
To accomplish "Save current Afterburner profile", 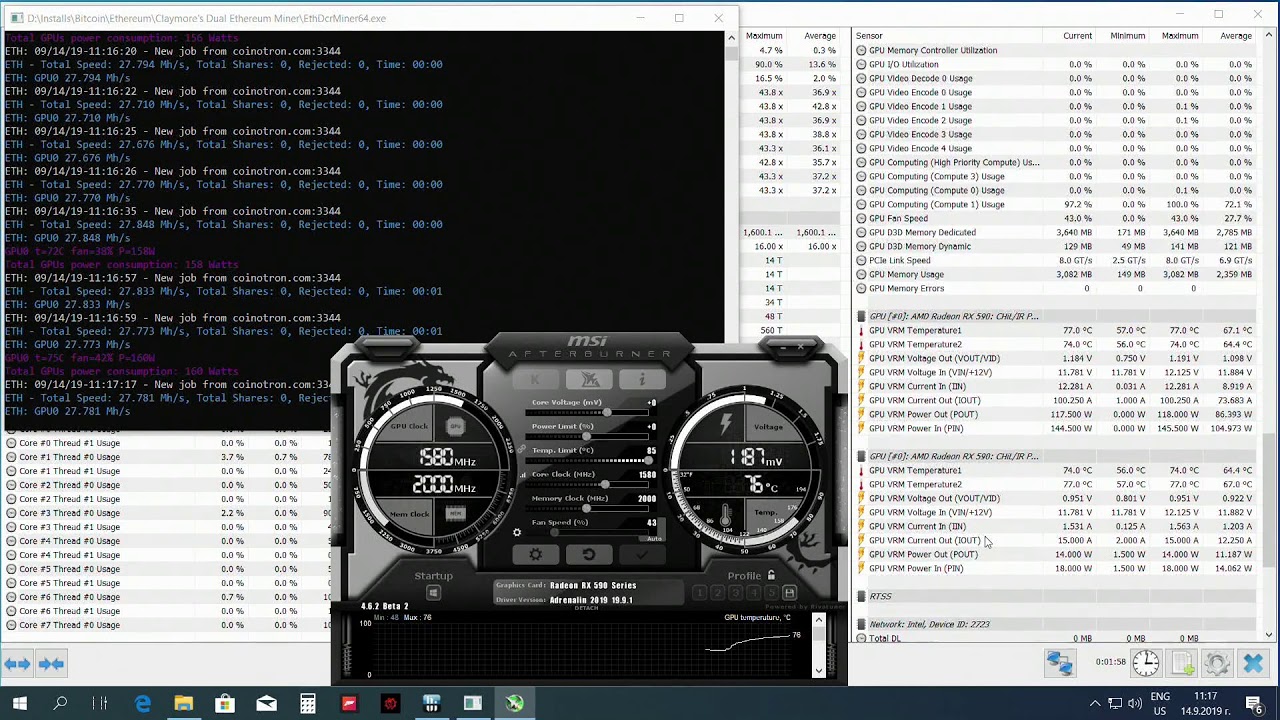I will point(789,593).
